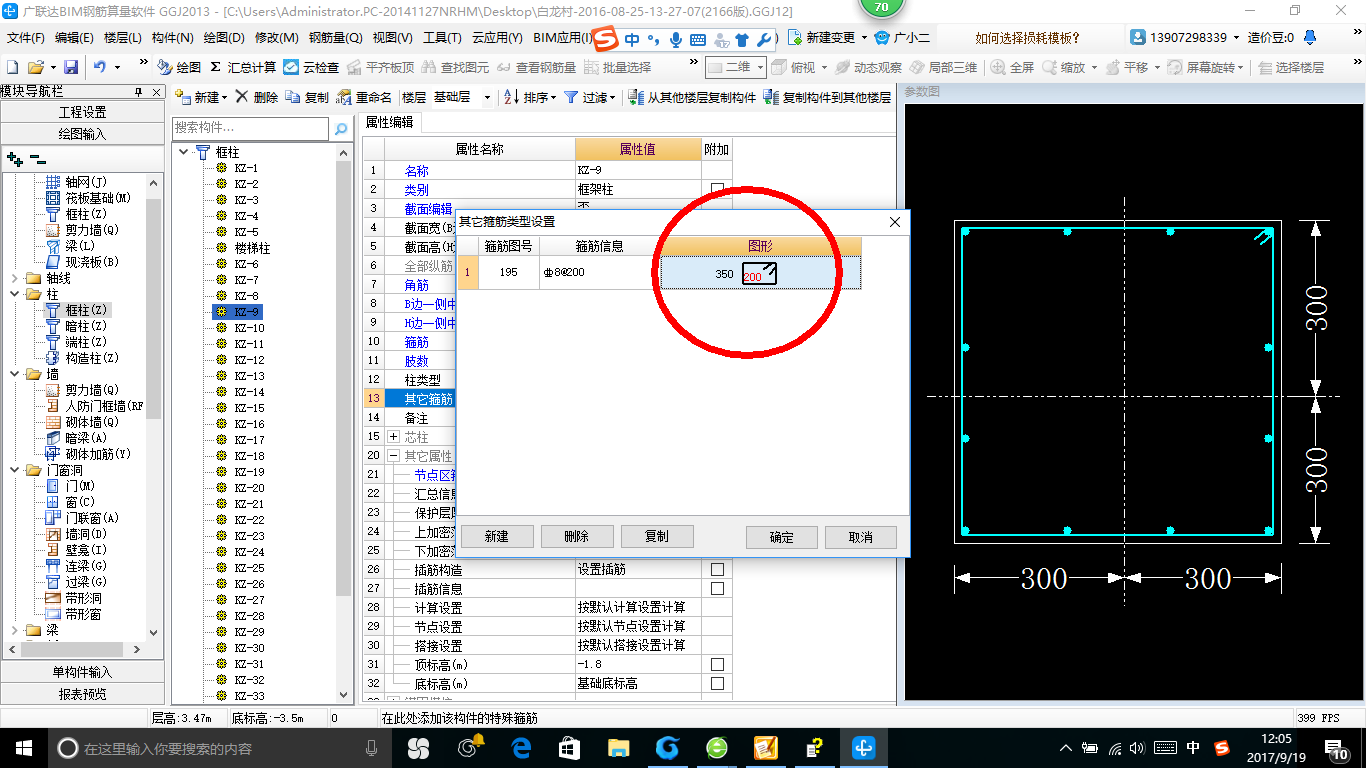1366x768 pixels.
Task: Select the 属性编辑 tab
Action: 390,122
